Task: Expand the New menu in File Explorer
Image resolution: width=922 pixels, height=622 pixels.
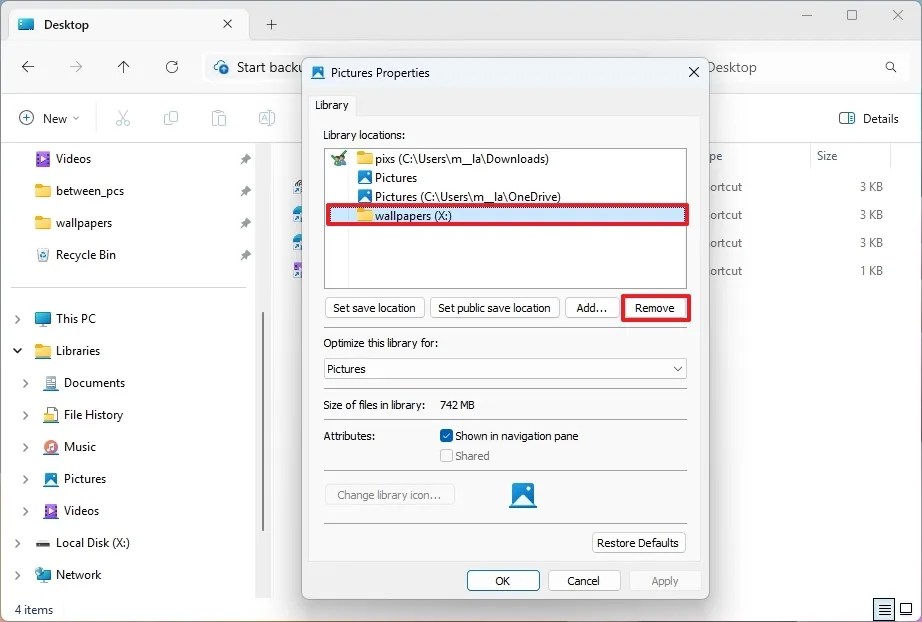Action: click(x=49, y=118)
